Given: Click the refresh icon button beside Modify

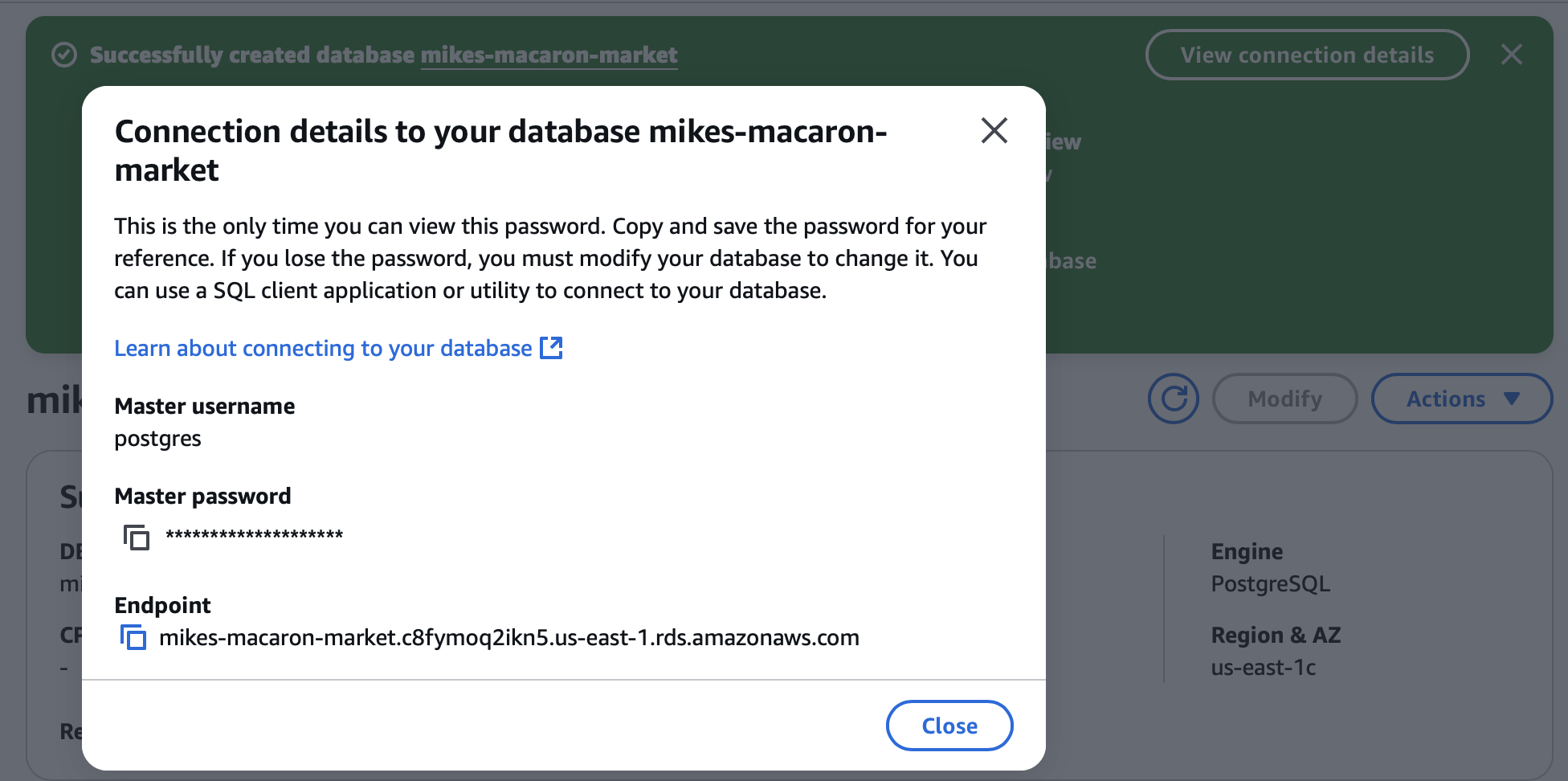Looking at the screenshot, I should pos(1173,399).
